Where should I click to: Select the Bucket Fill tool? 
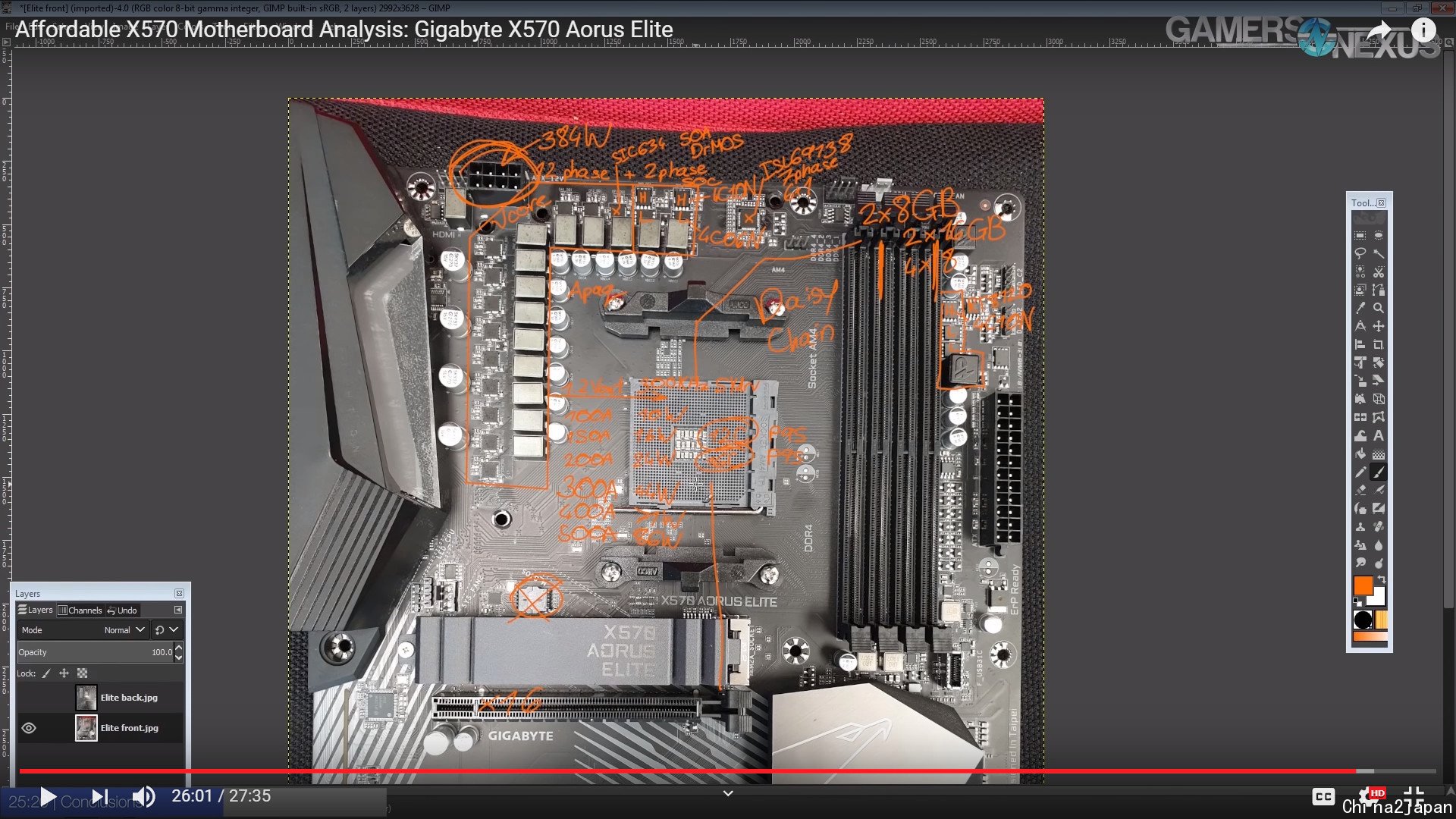[1360, 454]
